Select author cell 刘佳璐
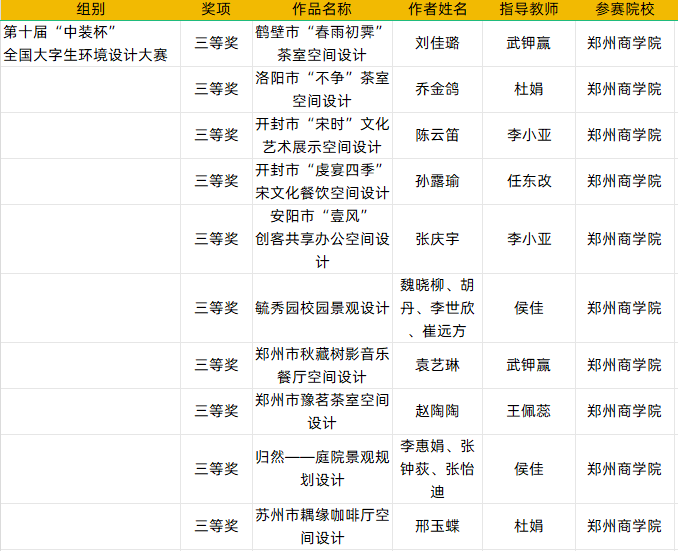 (x=437, y=43)
